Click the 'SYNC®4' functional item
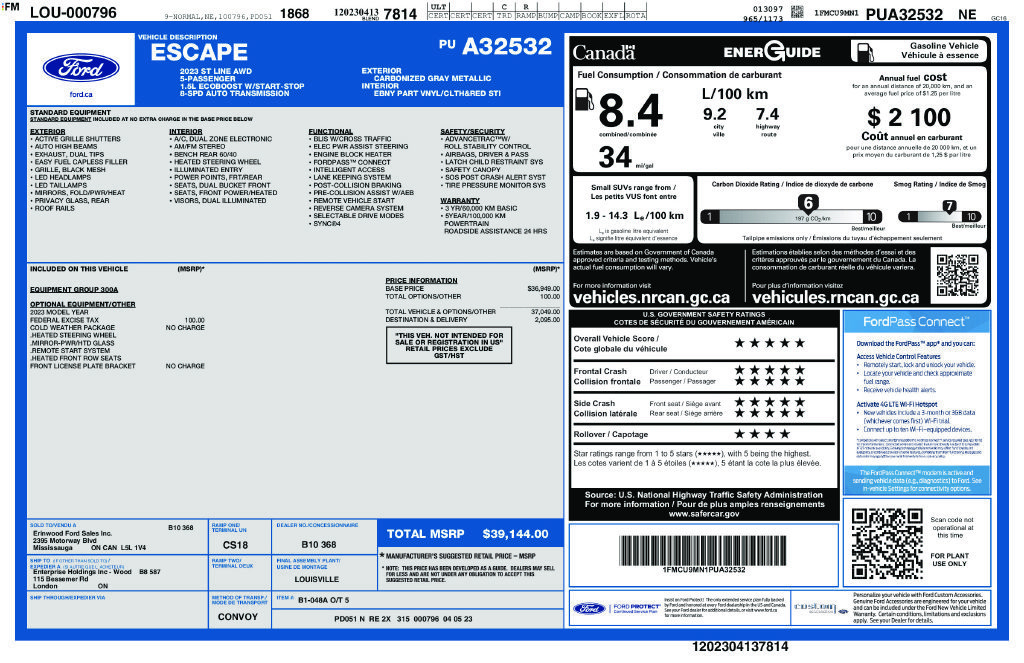 [327, 223]
